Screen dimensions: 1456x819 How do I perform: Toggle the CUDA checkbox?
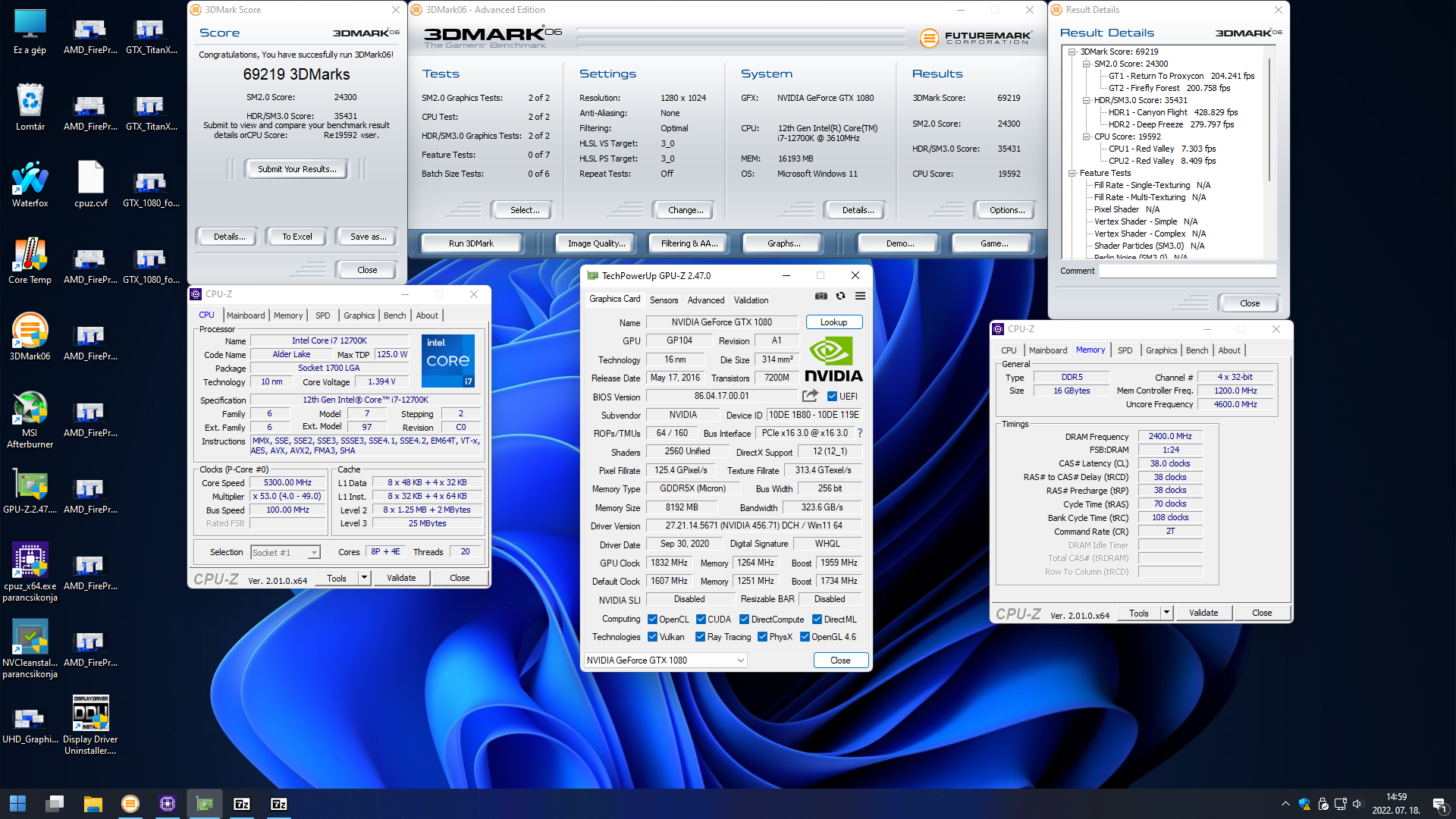[x=701, y=619]
